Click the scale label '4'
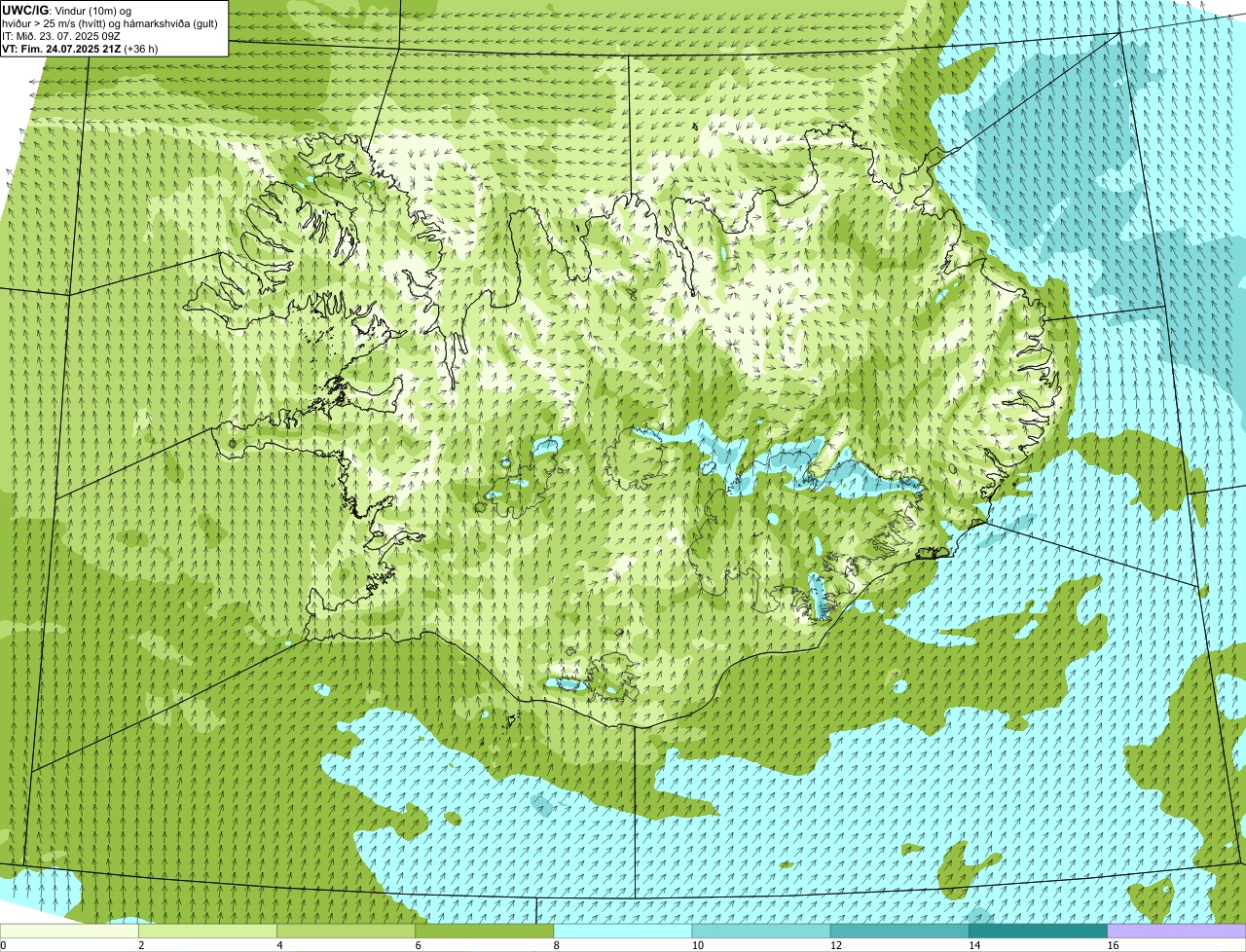1246x952 pixels. point(279,945)
